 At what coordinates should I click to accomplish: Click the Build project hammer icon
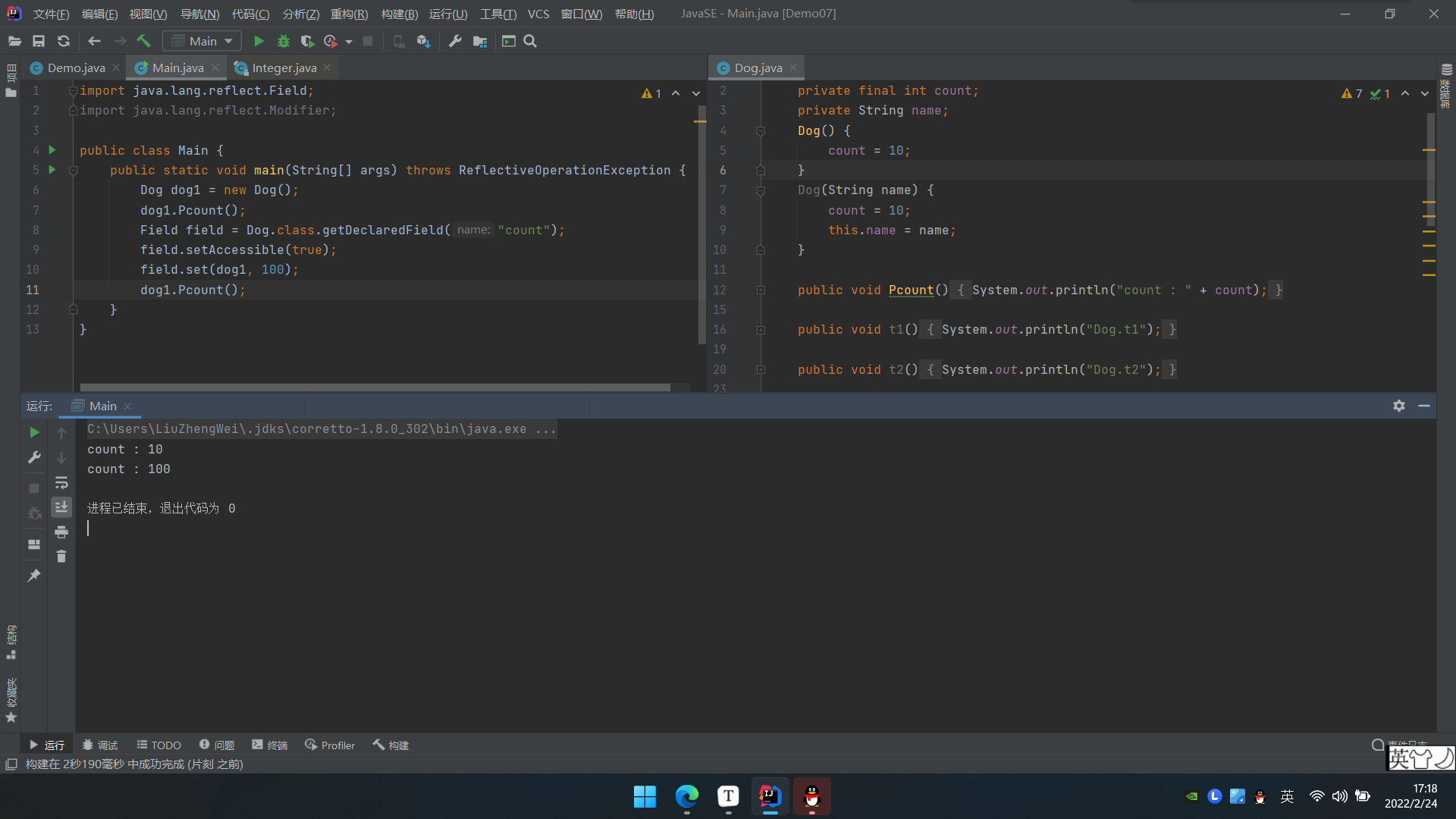pyautogui.click(x=142, y=40)
